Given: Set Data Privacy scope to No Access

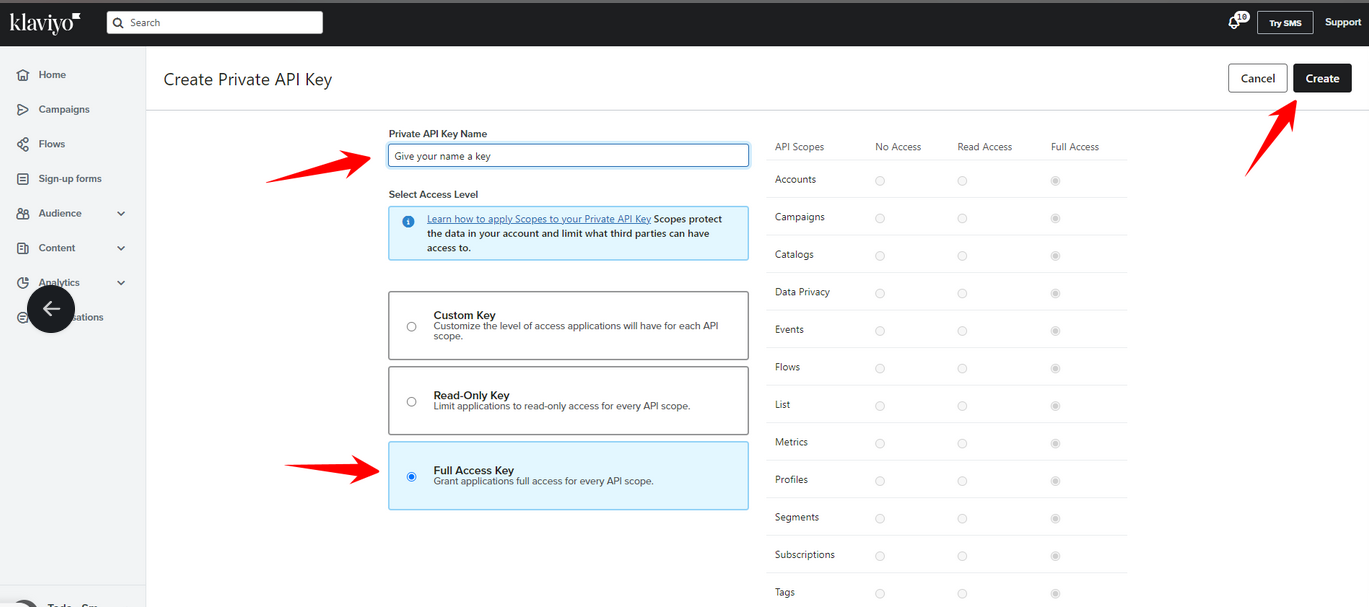Looking at the screenshot, I should tap(880, 293).
